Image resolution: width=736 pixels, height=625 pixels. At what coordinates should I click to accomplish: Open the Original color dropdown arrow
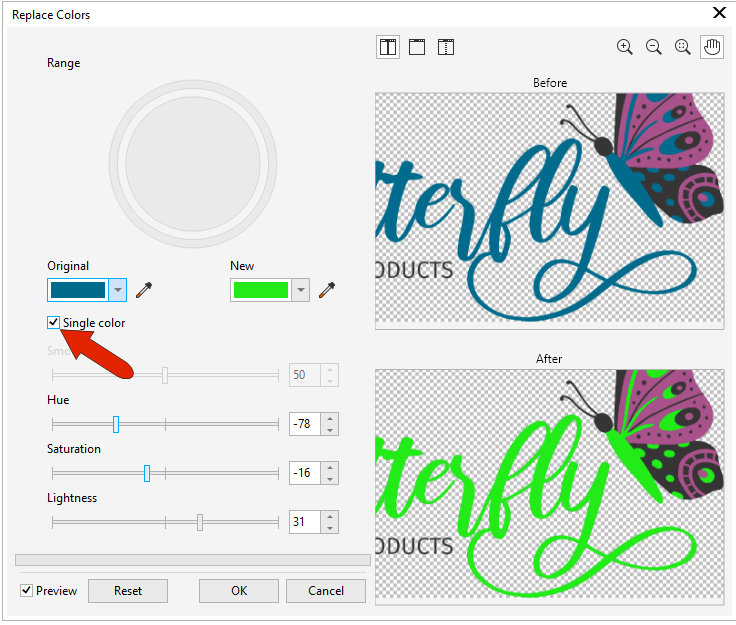117,290
